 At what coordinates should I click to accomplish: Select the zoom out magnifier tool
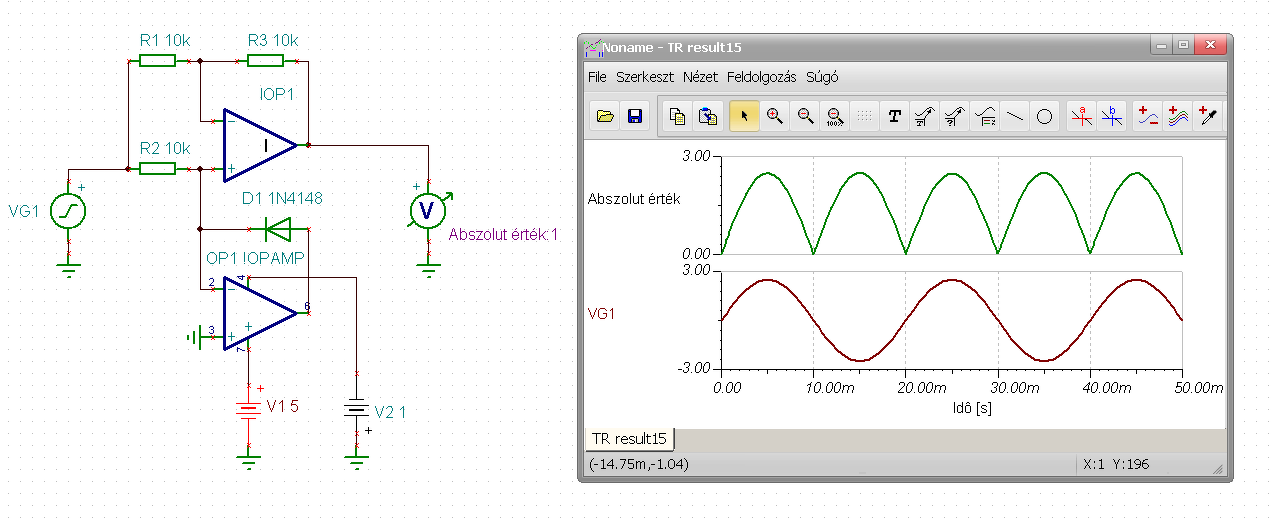point(804,117)
